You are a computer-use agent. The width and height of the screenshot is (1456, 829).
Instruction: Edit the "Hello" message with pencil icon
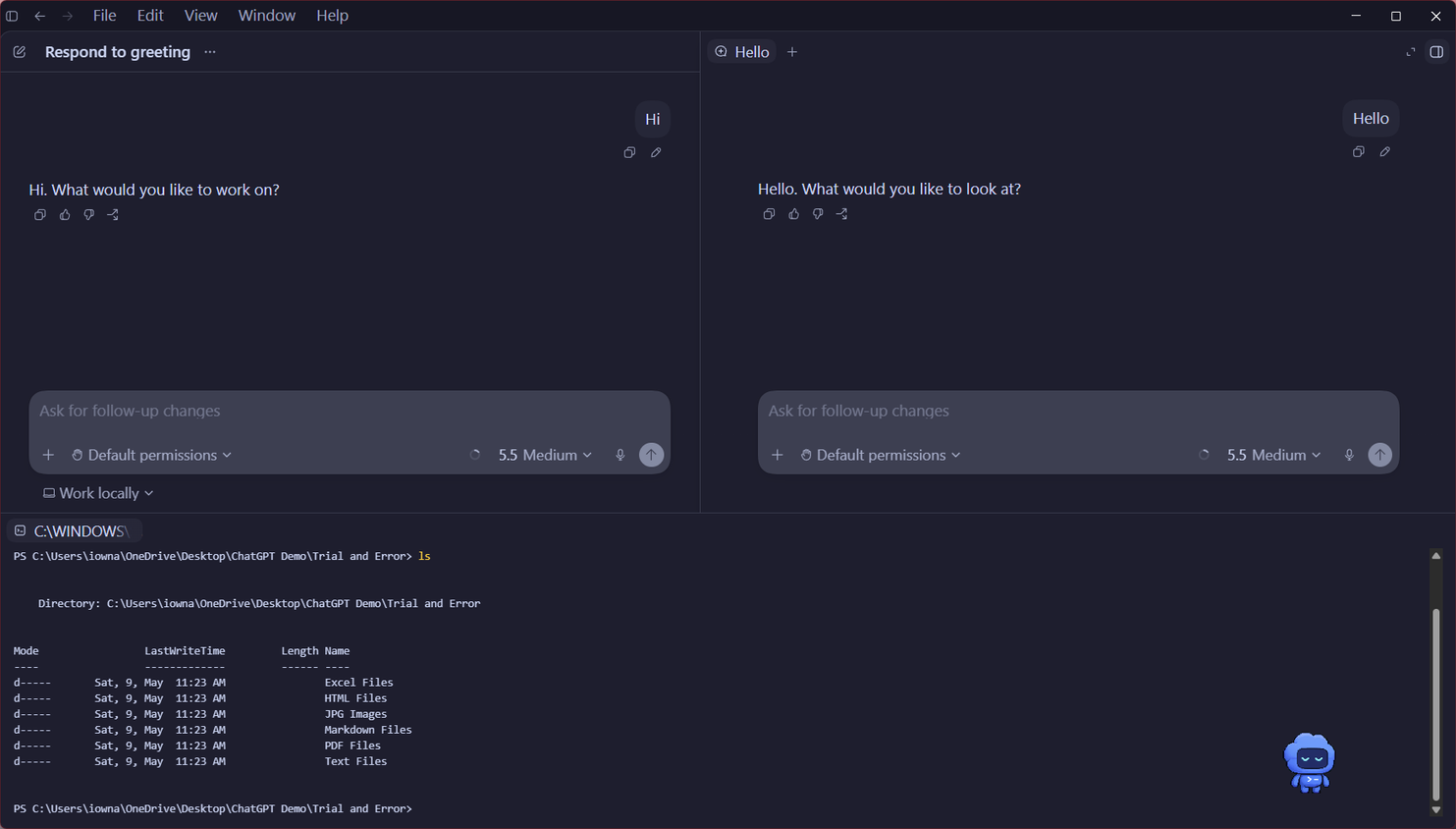[1384, 151]
